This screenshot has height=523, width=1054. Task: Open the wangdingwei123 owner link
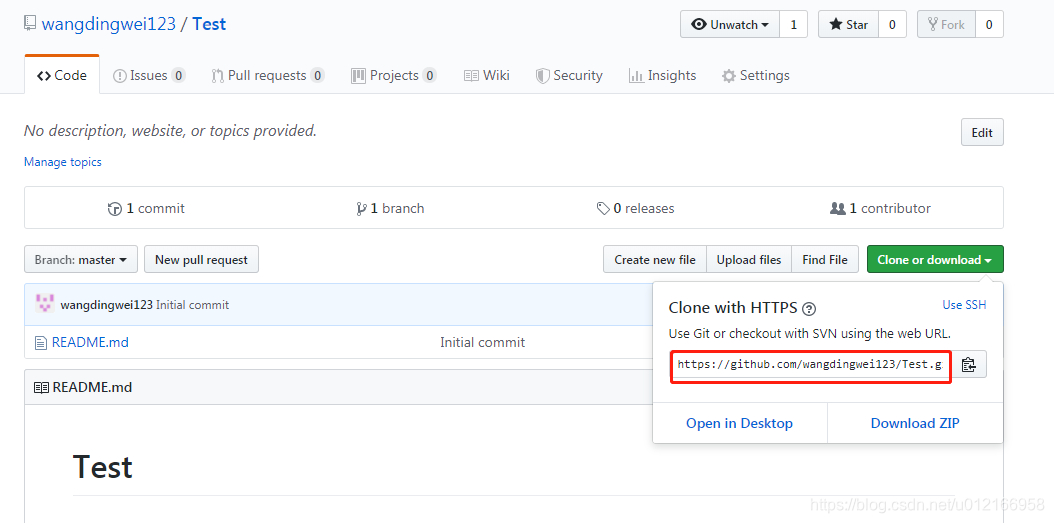point(108,24)
